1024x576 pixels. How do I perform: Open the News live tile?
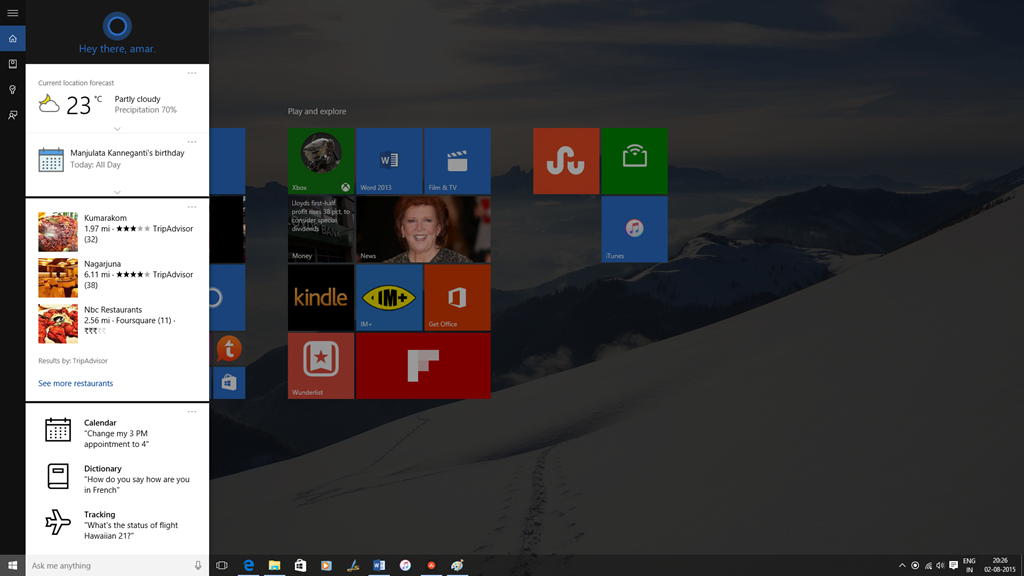[423, 229]
